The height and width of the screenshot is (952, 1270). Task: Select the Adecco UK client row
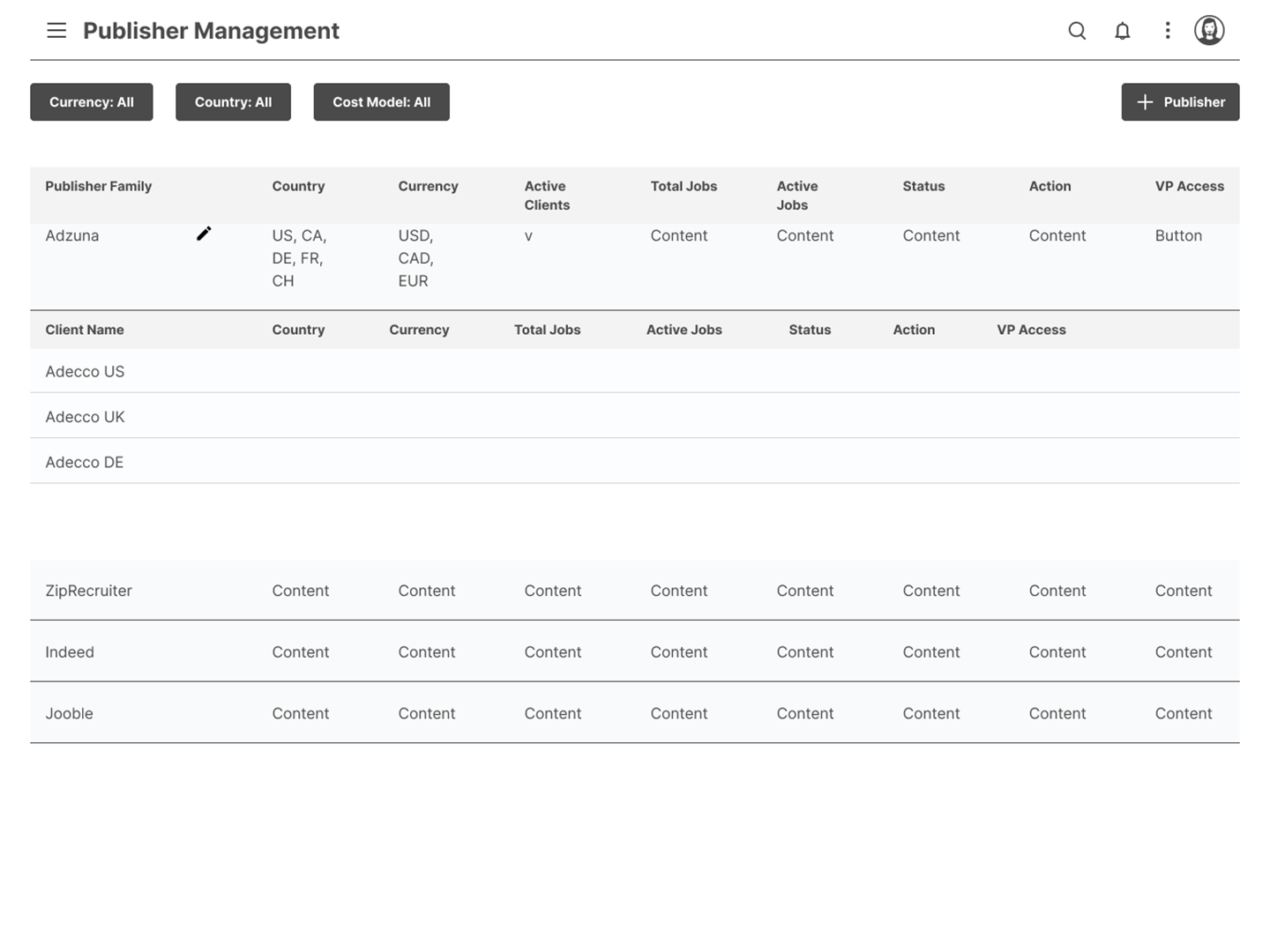click(x=85, y=417)
